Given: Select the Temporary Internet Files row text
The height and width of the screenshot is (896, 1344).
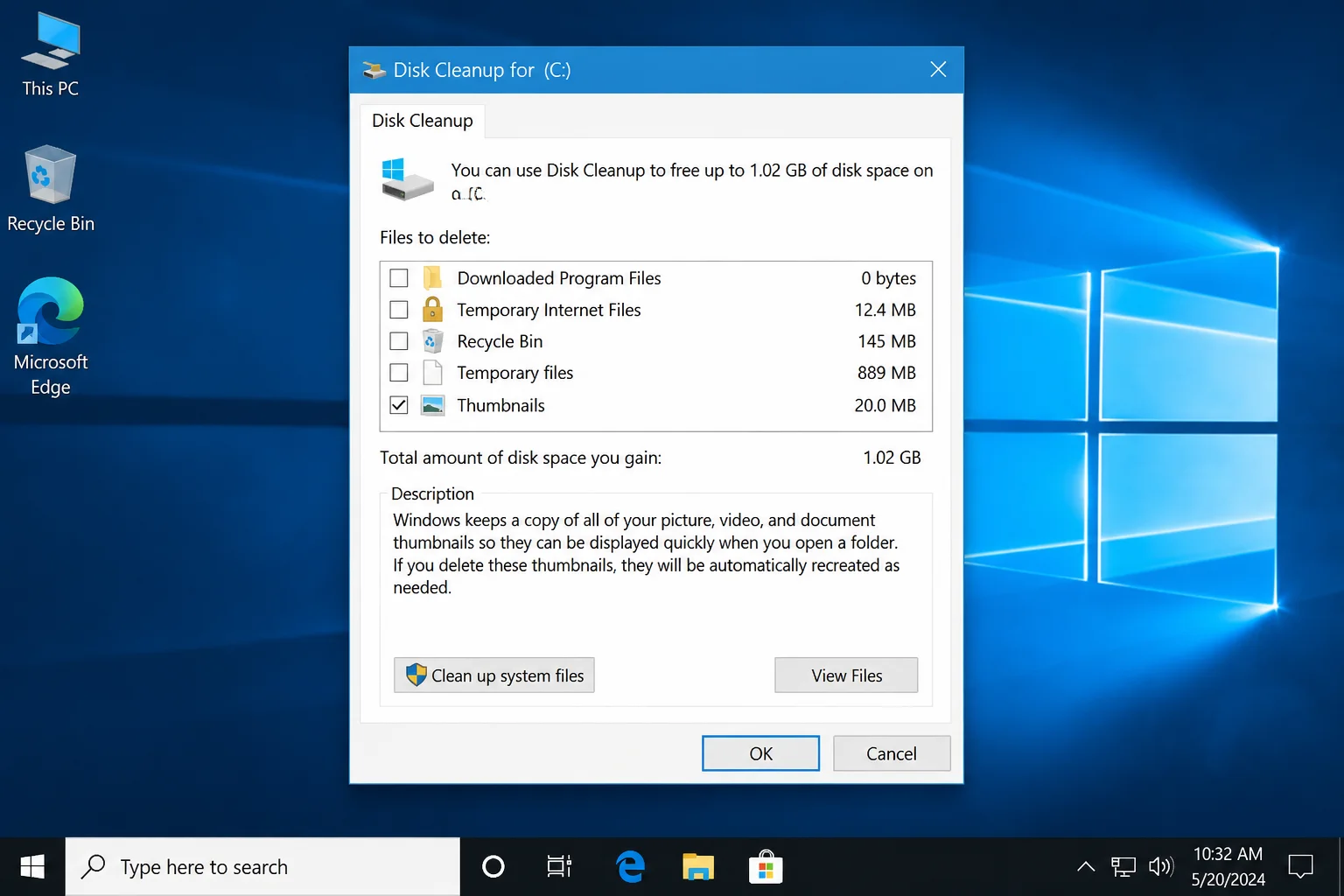Looking at the screenshot, I should [x=549, y=310].
